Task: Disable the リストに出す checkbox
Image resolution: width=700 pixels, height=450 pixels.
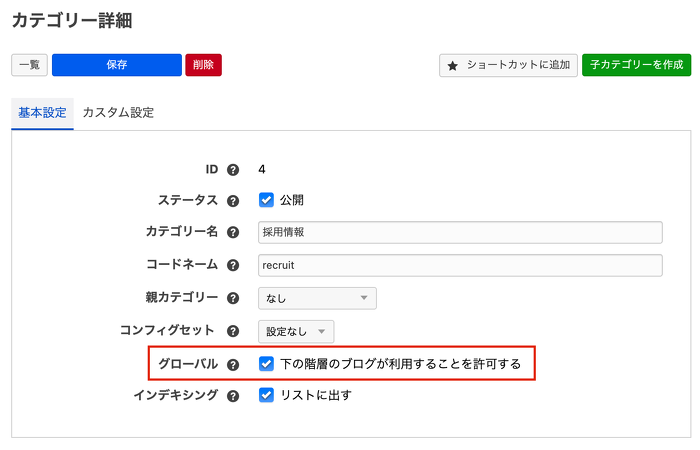Action: pyautogui.click(x=266, y=395)
